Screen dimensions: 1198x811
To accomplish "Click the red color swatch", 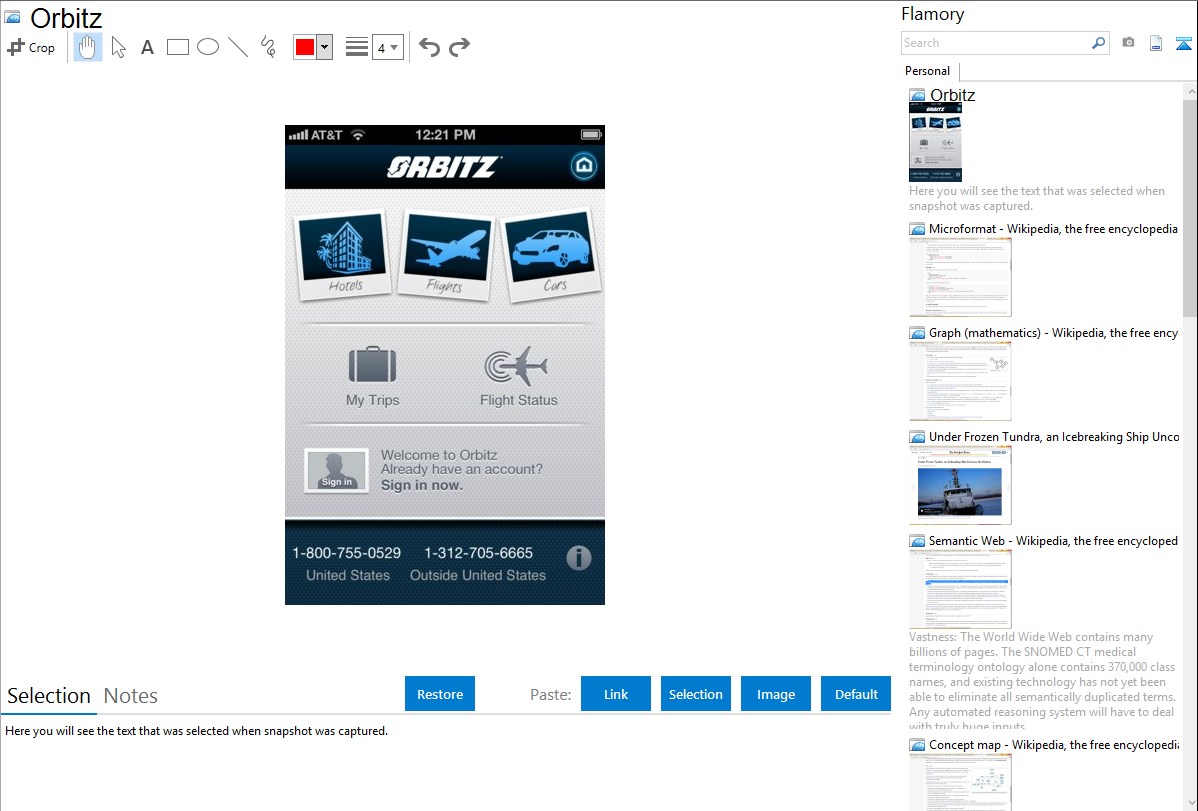I will (x=305, y=47).
